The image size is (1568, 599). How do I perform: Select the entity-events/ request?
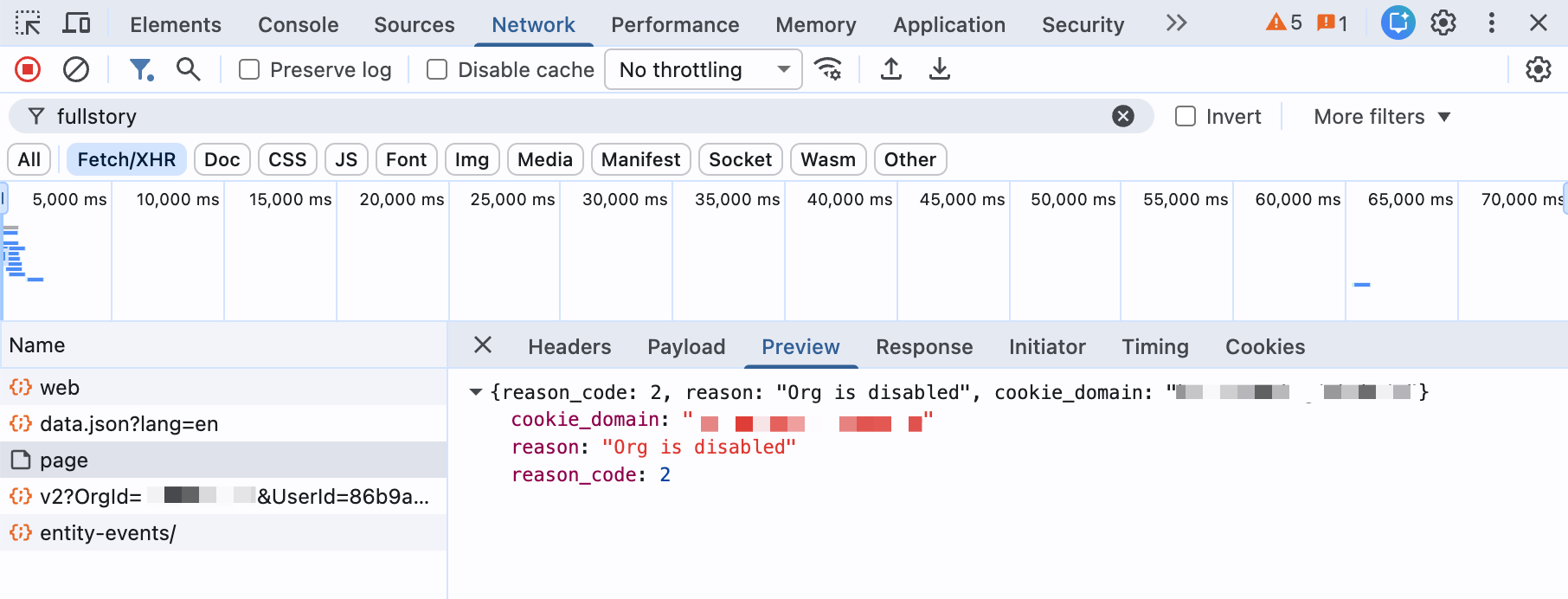[107, 533]
